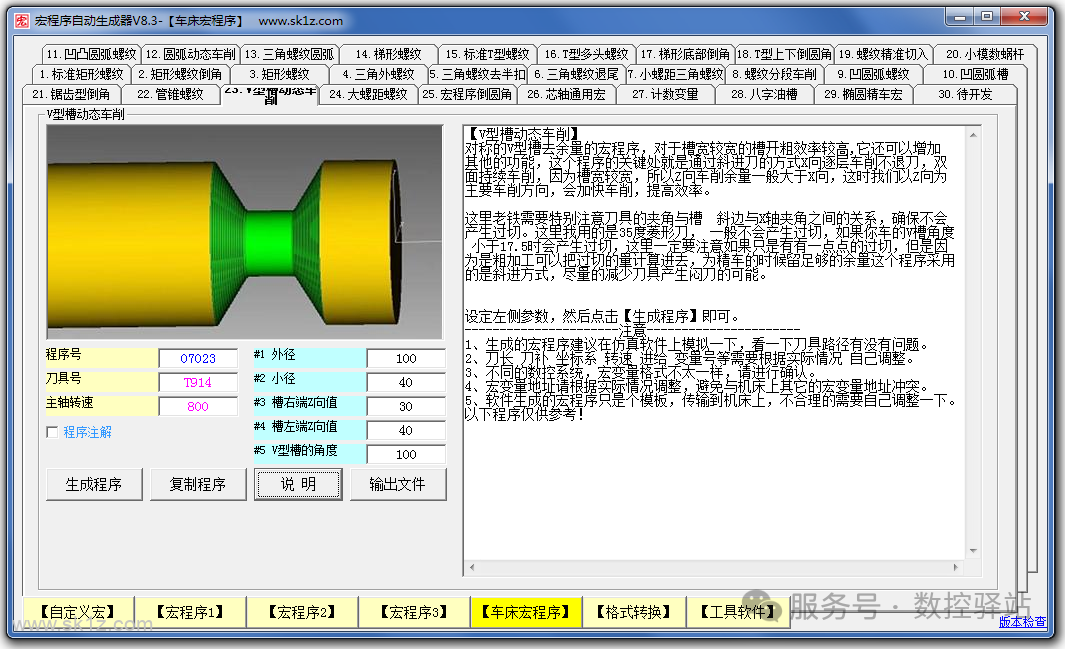Open tab 12. 圆弧动态车削

pyautogui.click(x=190, y=54)
